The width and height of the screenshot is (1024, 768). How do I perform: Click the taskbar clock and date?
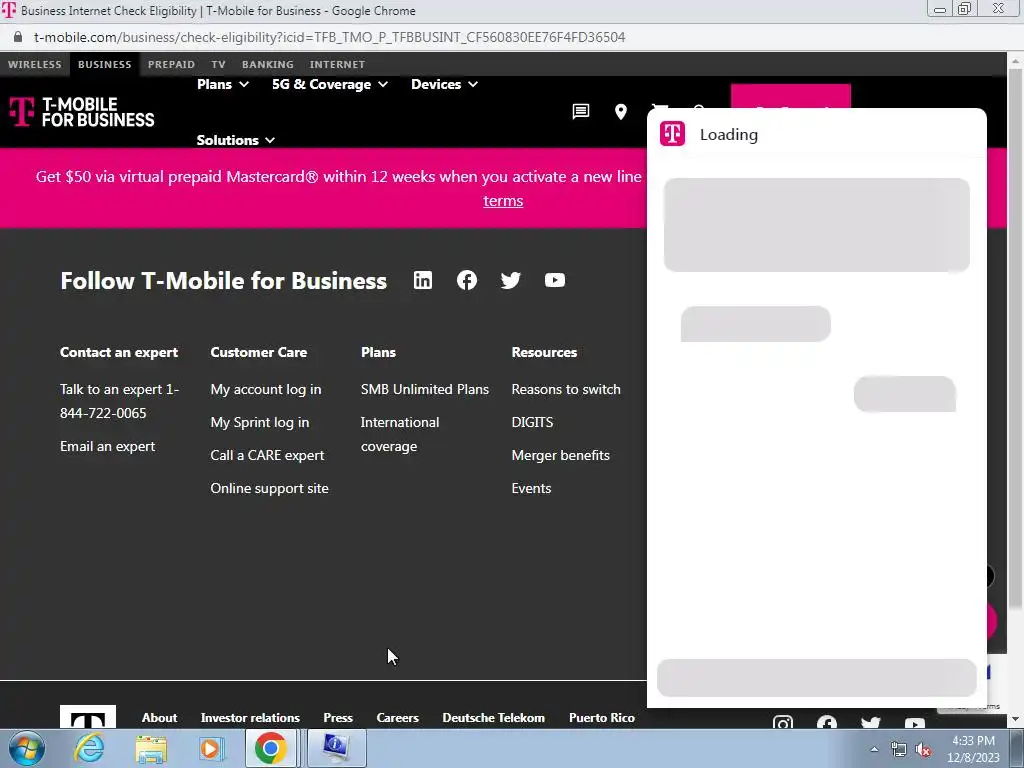coord(973,749)
